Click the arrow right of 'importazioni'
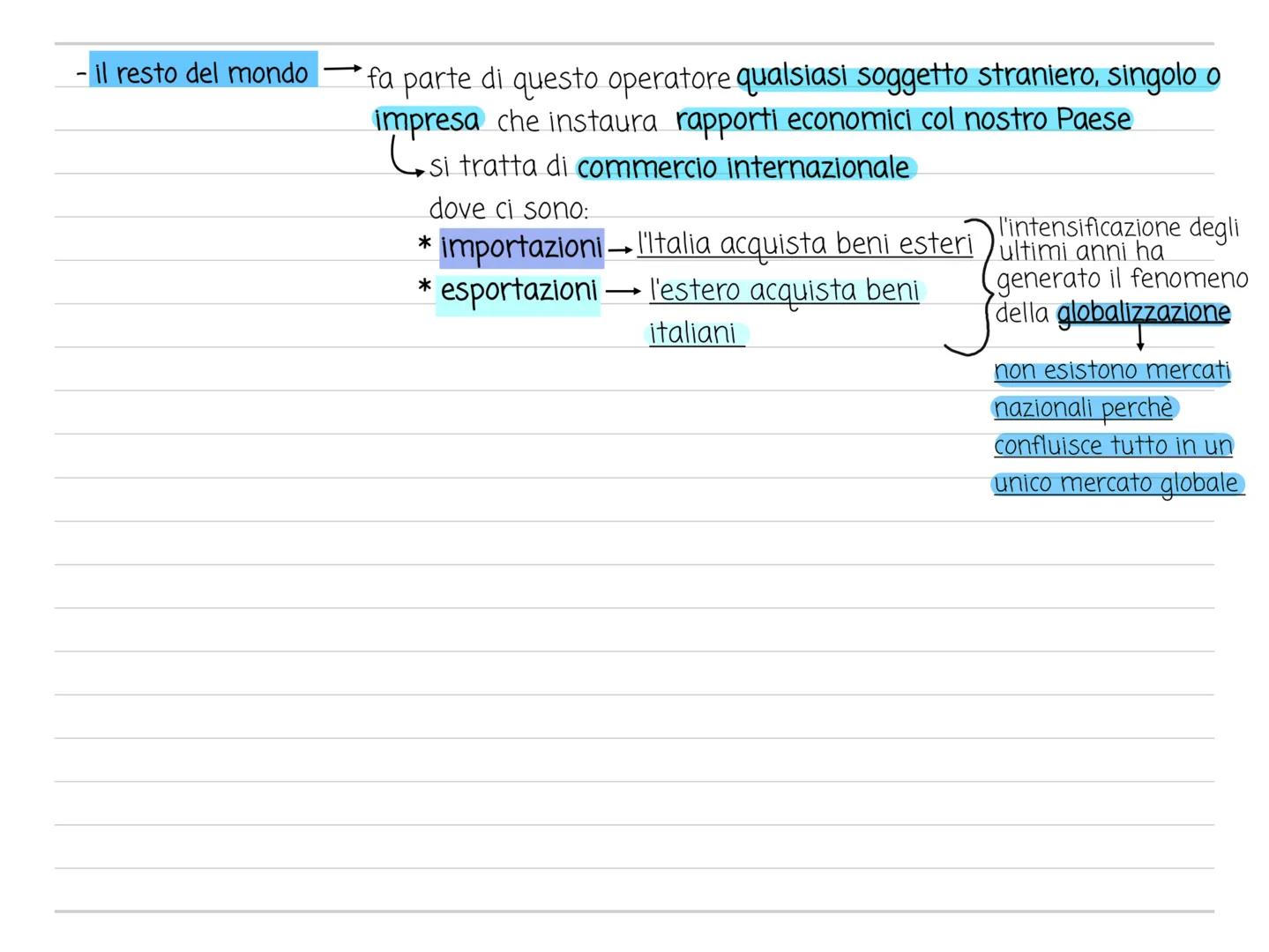The height and width of the screenshot is (952, 1269). (621, 250)
